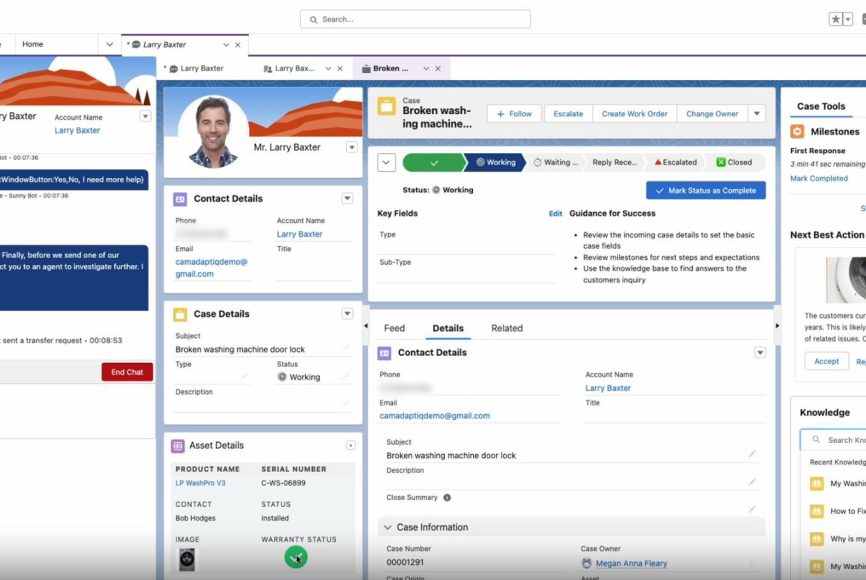Collapse the Case Information section
The width and height of the screenshot is (866, 580).
[x=387, y=527]
